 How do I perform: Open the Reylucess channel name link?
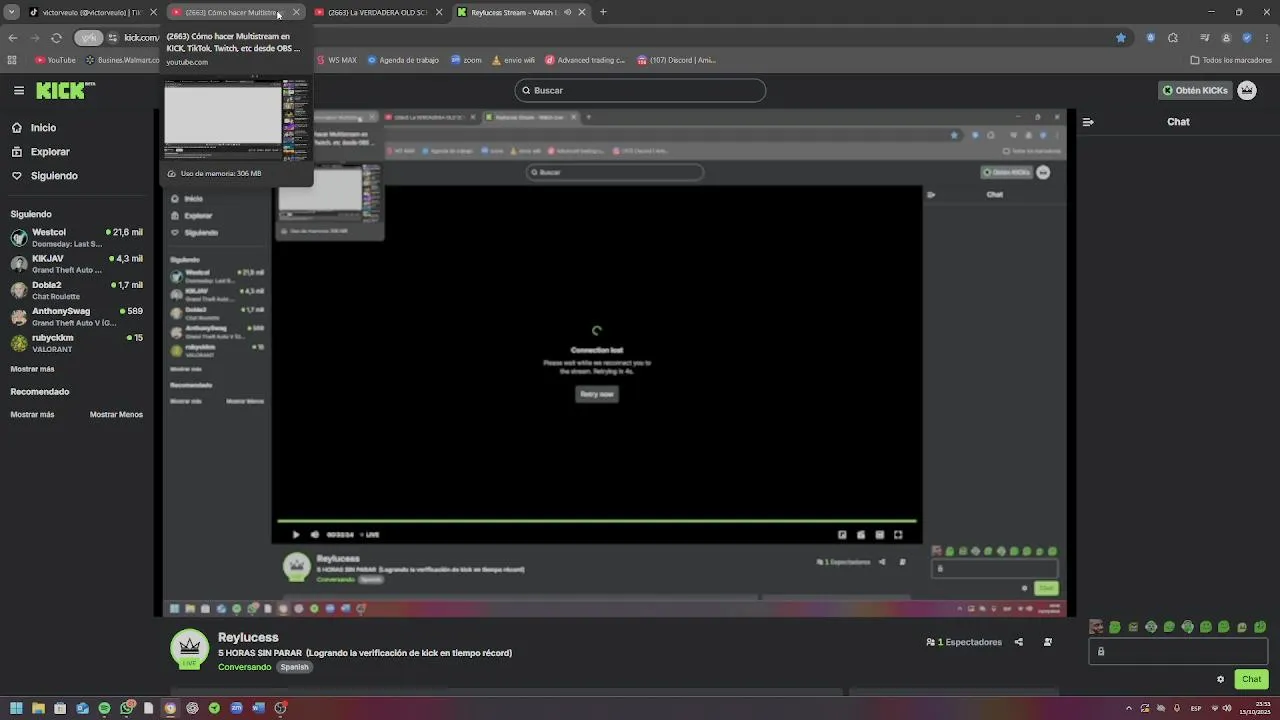248,637
